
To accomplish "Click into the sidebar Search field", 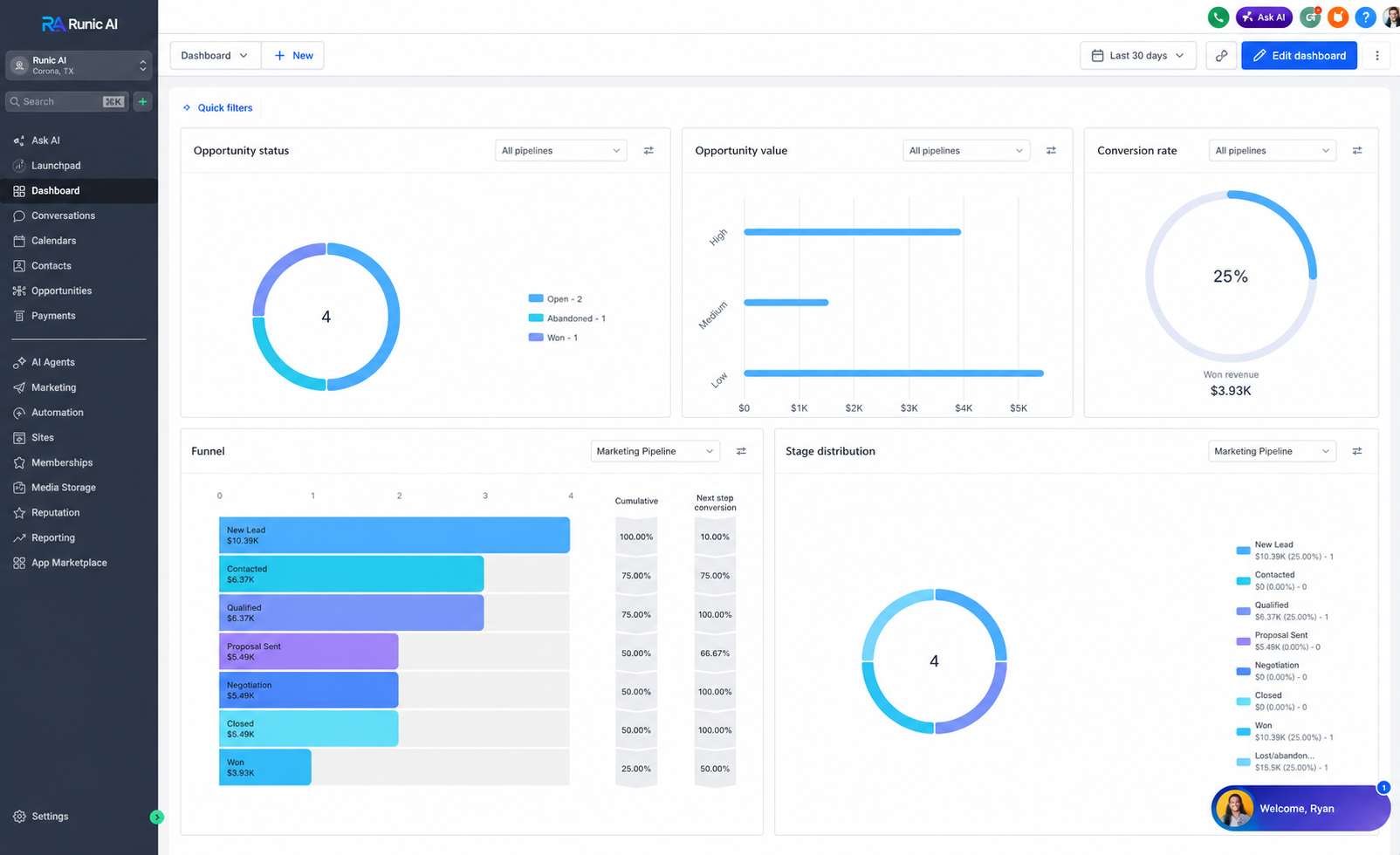I will click(67, 101).
